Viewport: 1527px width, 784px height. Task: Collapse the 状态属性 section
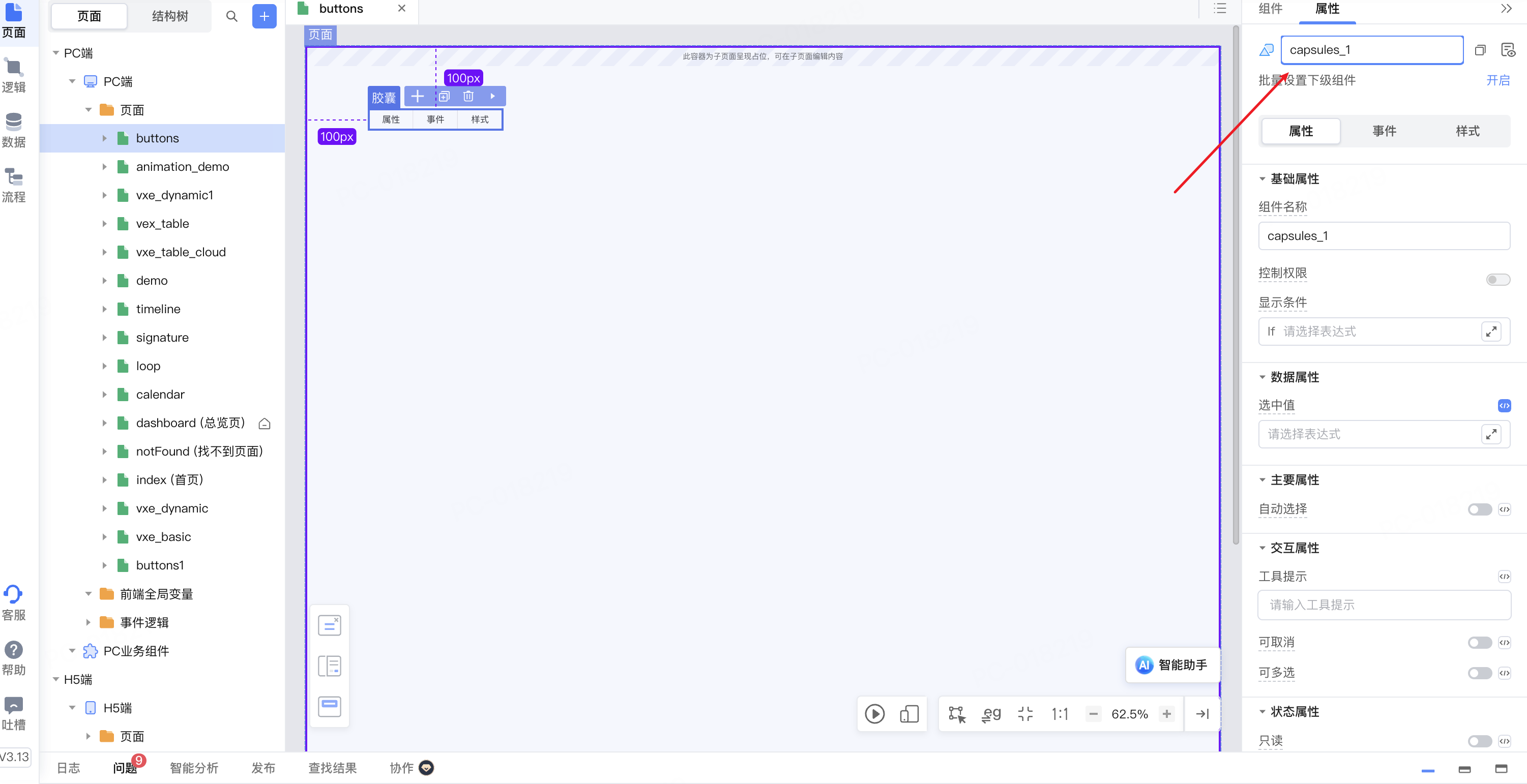coord(1262,712)
